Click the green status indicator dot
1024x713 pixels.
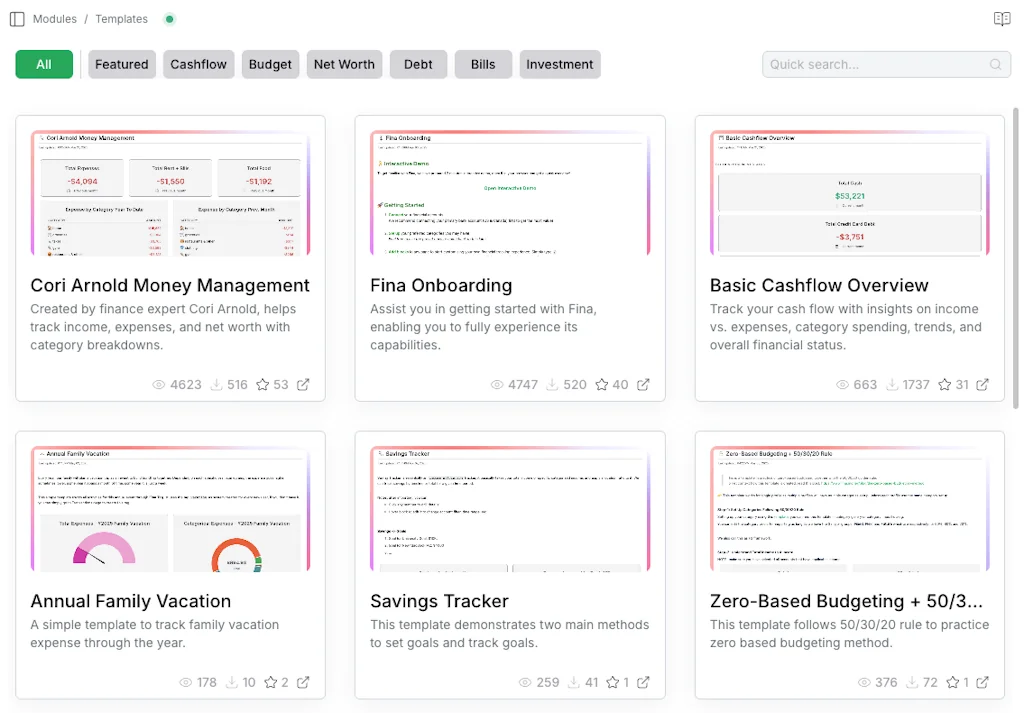point(169,19)
